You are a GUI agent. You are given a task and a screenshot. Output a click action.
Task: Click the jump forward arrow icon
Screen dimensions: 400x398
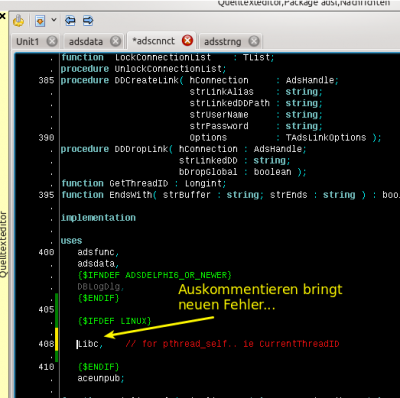pyautogui.click(x=88, y=21)
